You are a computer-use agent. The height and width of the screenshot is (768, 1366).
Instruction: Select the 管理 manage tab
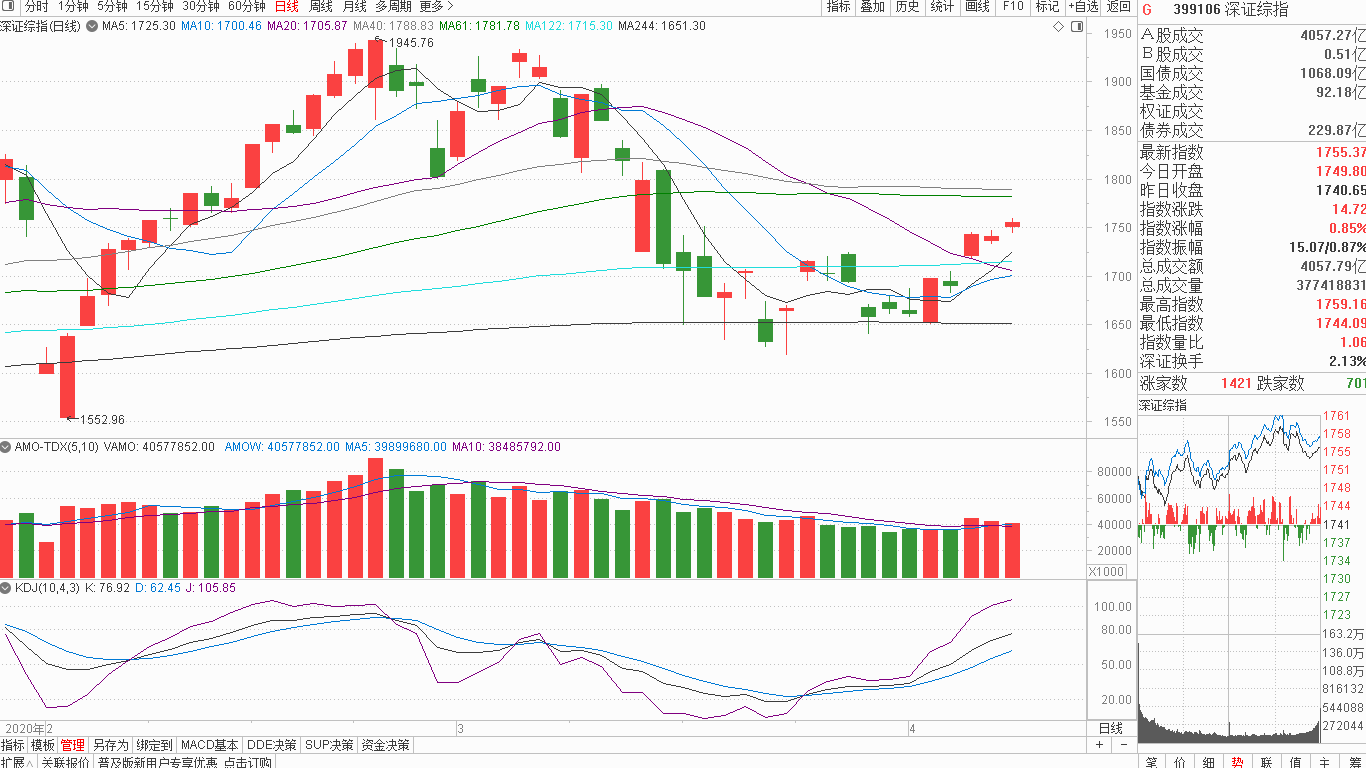click(72, 745)
